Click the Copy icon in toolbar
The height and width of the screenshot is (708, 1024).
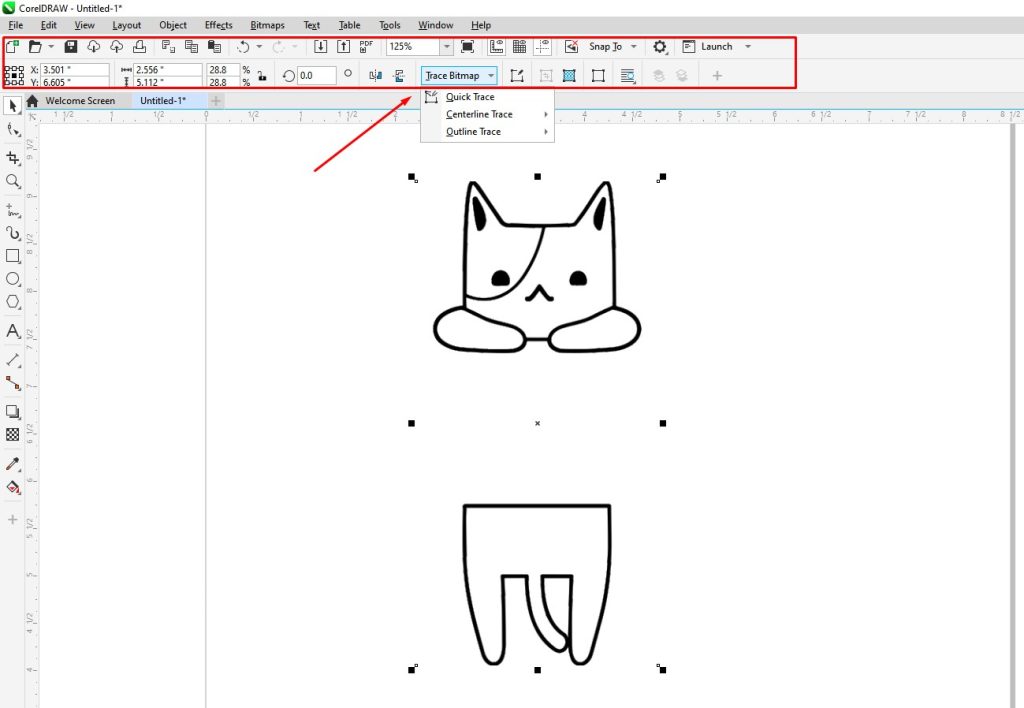pos(191,46)
